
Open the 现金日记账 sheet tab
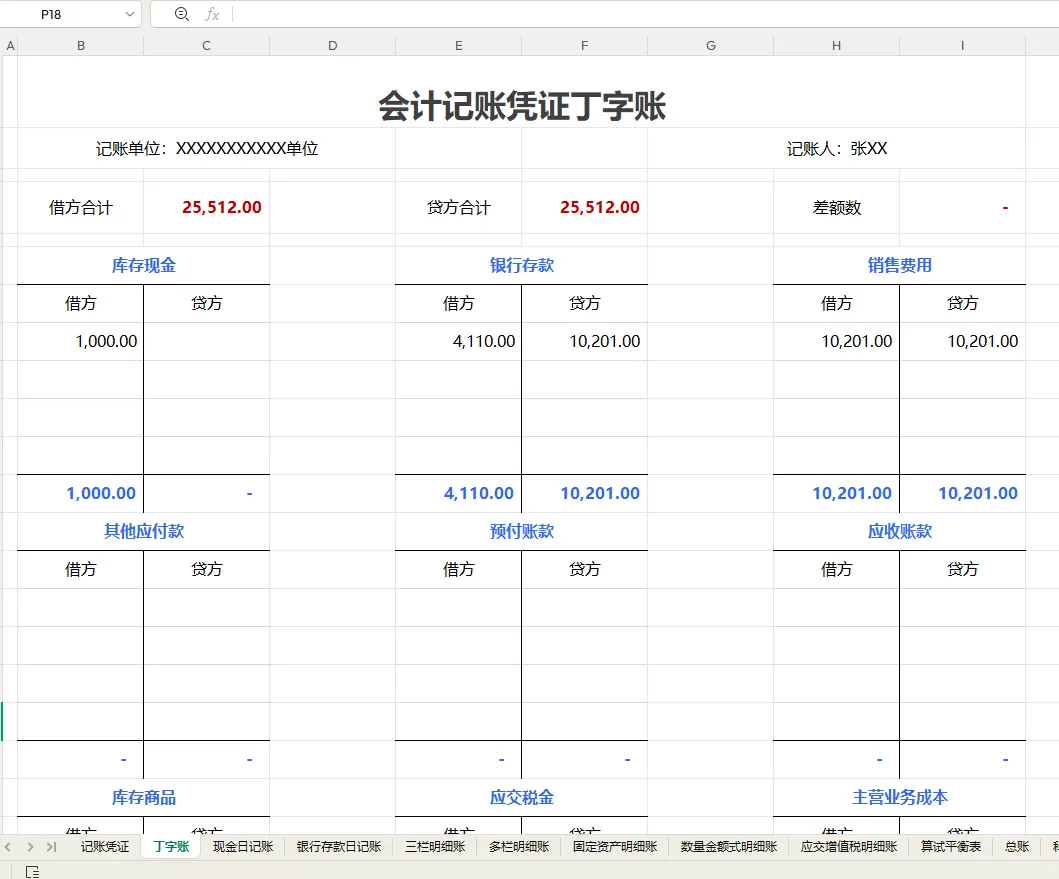click(x=243, y=847)
